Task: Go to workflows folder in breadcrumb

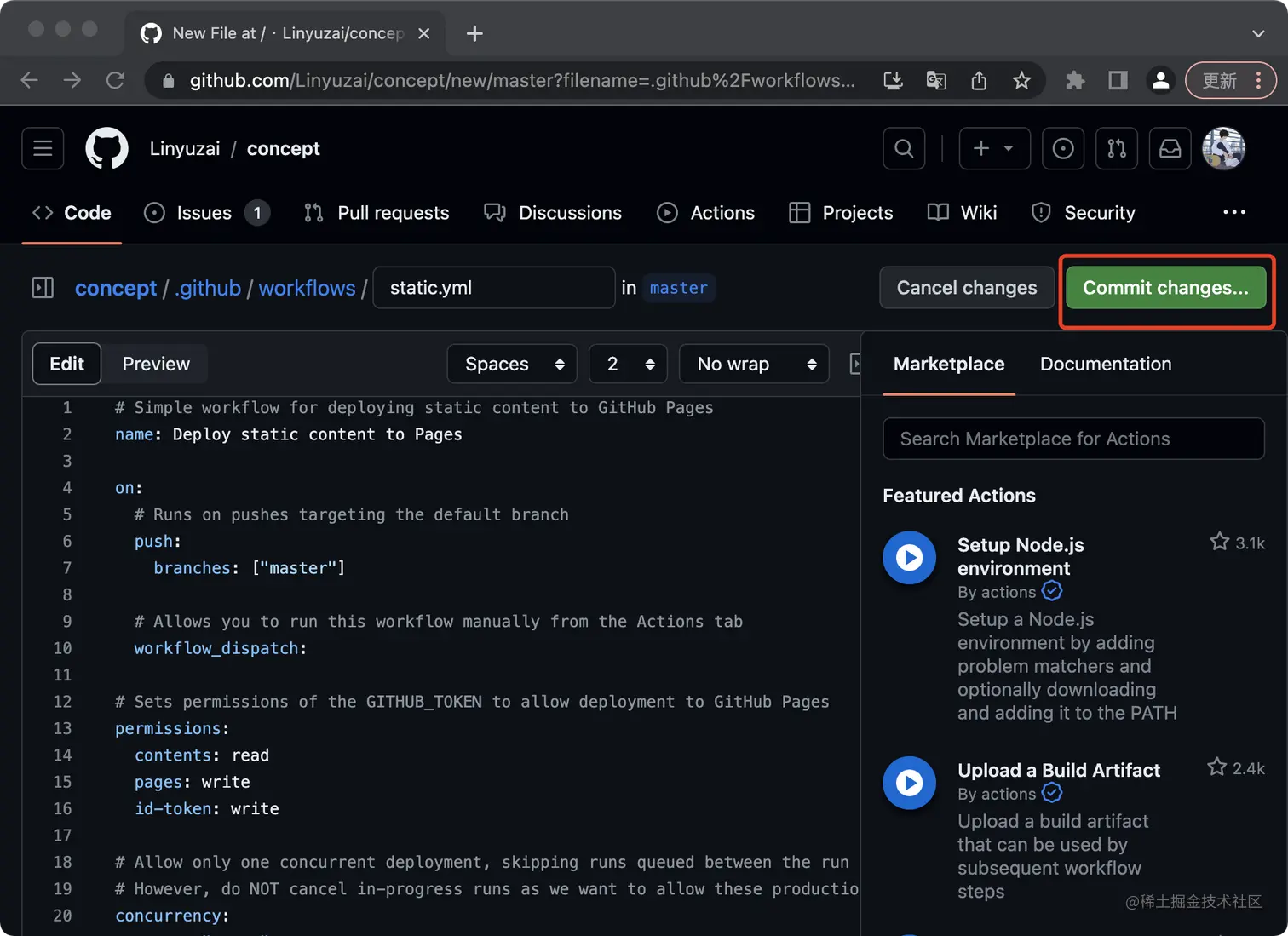Action: click(x=308, y=288)
